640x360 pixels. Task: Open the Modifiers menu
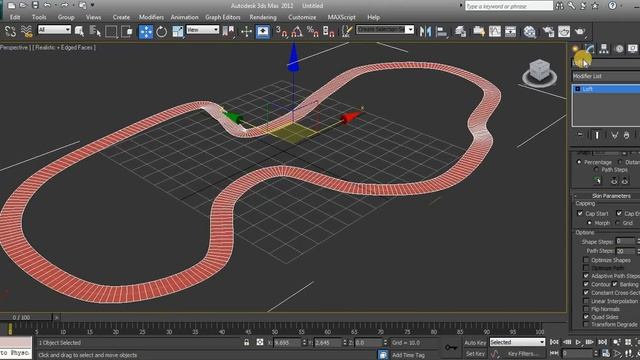[151, 17]
